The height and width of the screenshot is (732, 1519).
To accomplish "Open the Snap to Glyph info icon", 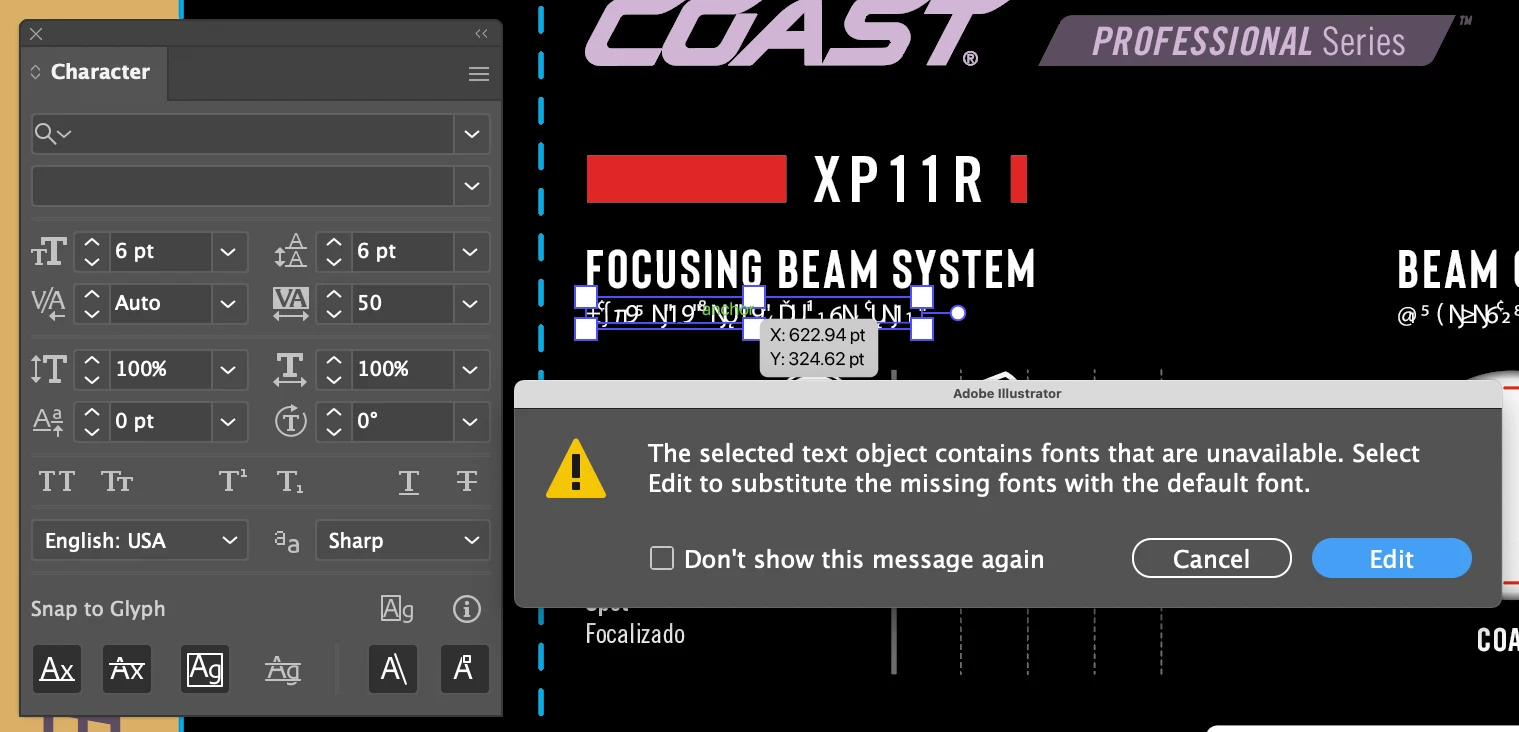I will [466, 609].
